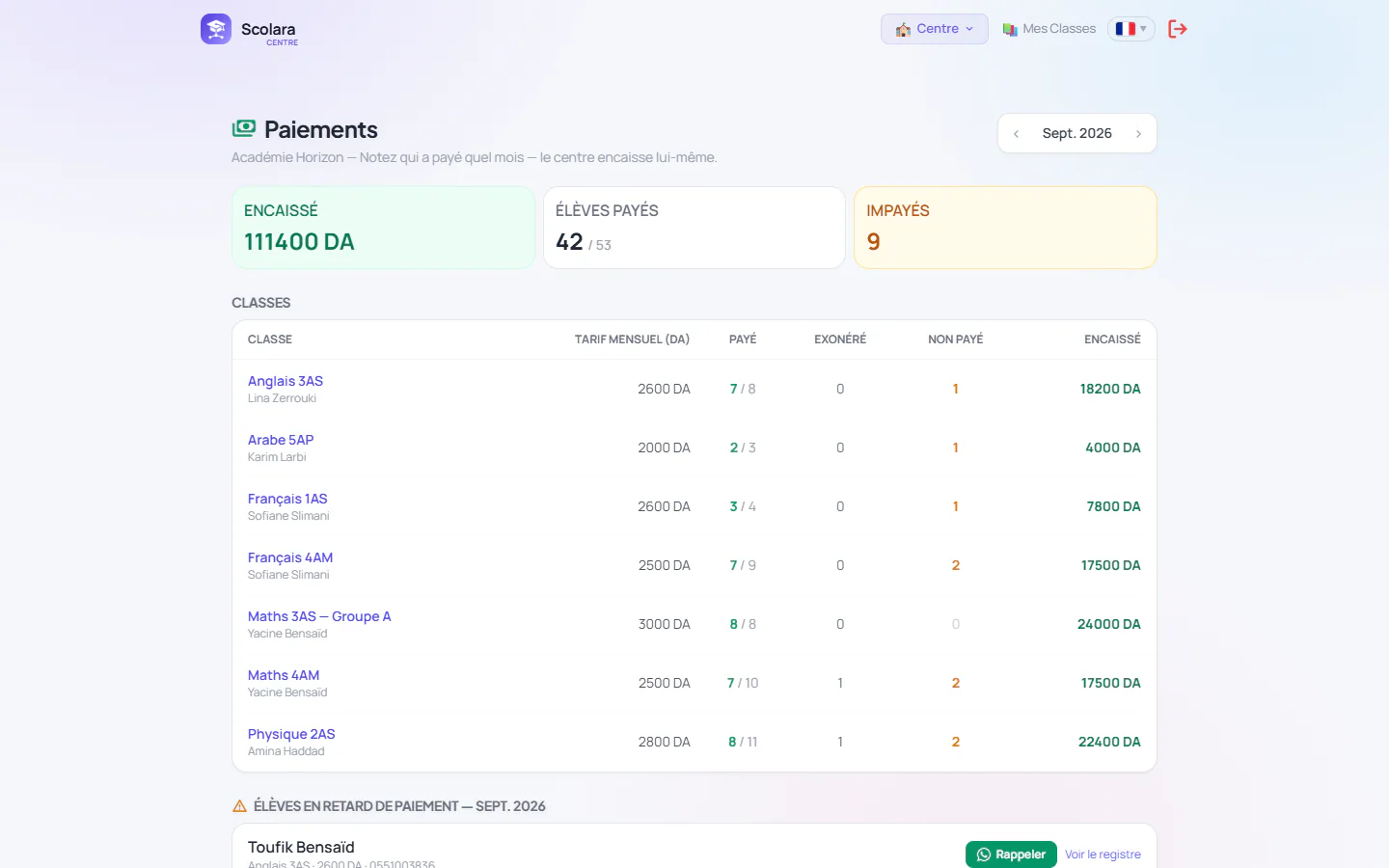Click the Paiements banknote icon
This screenshot has width=1389, height=868.
coord(244,128)
